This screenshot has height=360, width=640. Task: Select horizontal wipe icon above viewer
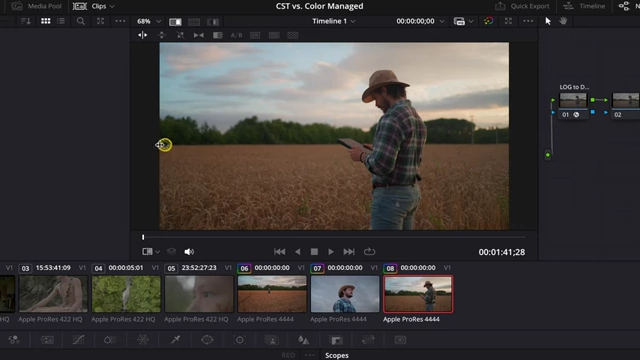[x=142, y=35]
